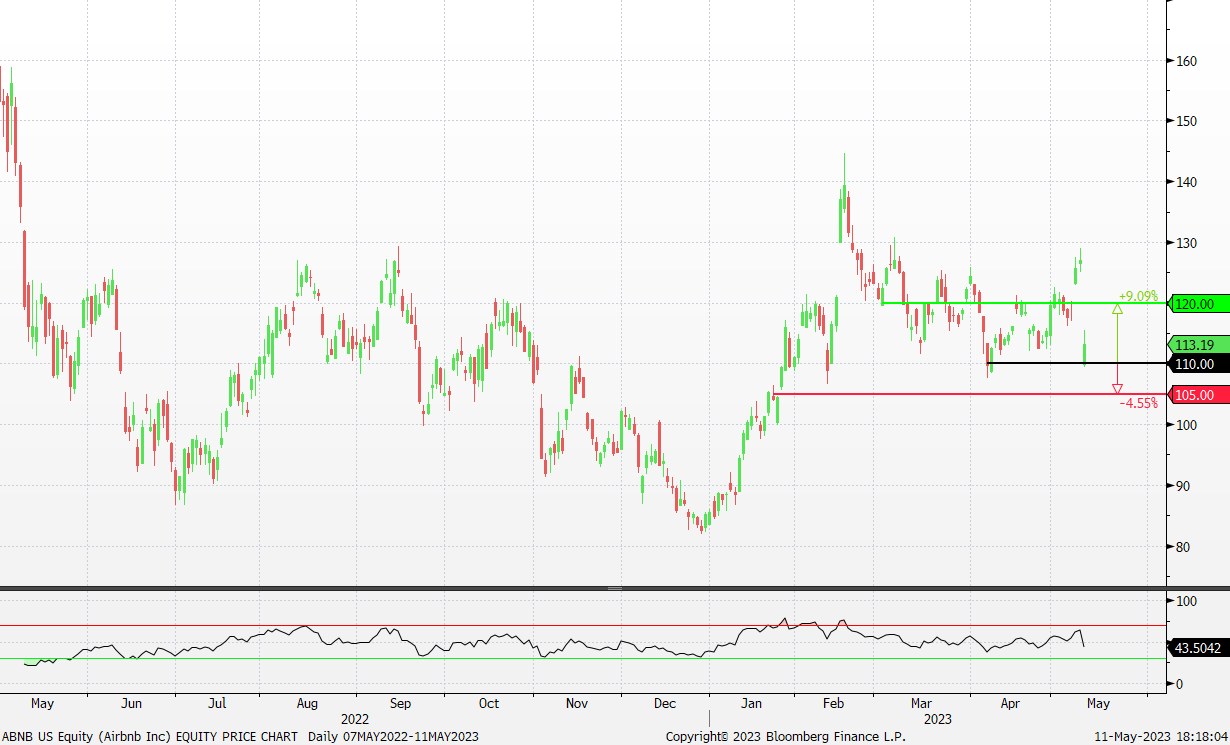Click the 2022 year label

pos(355,719)
